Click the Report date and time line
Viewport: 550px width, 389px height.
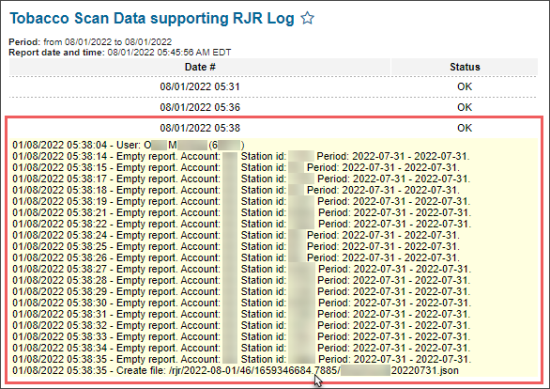tap(120, 53)
